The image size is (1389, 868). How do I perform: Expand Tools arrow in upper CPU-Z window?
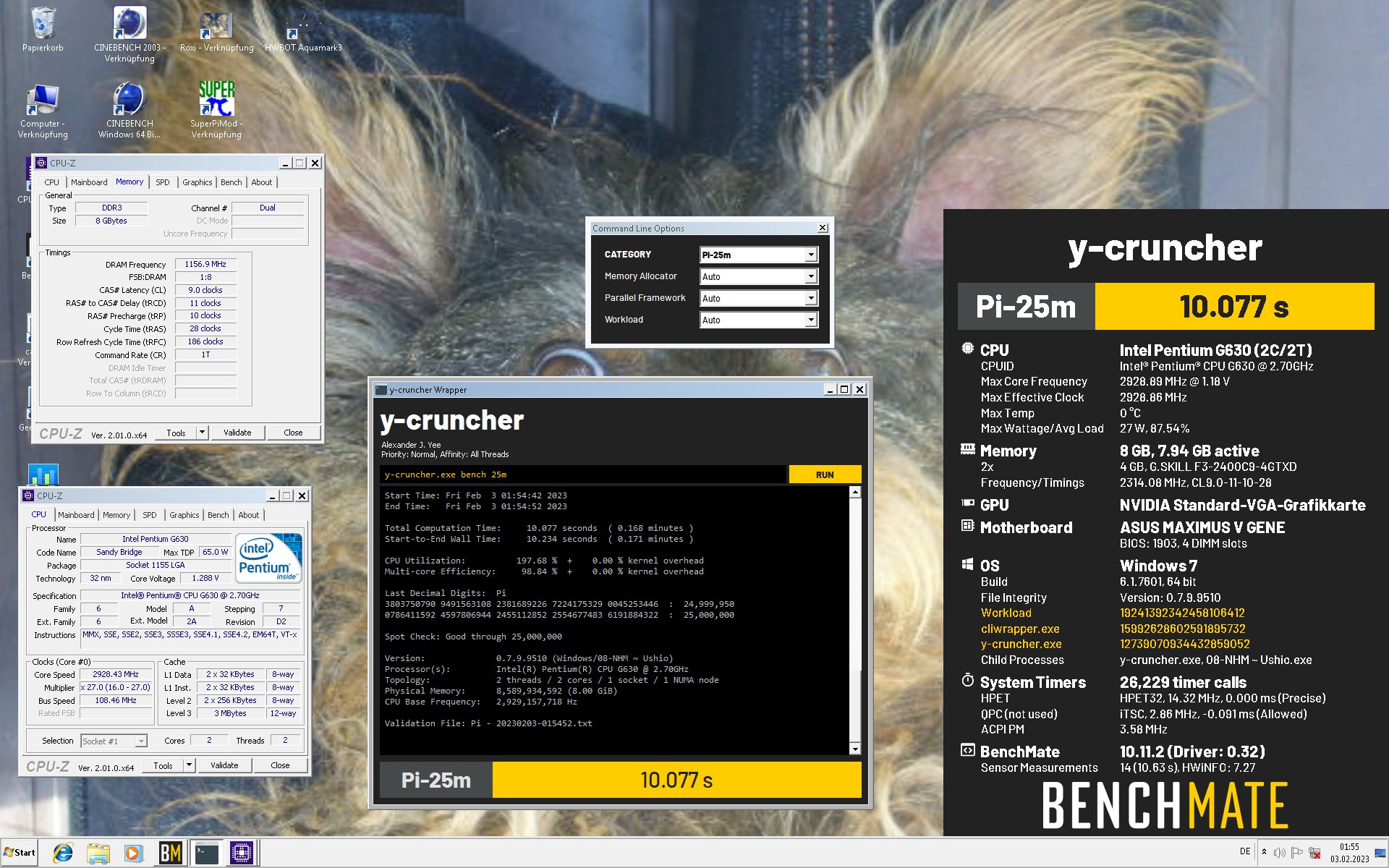[203, 433]
